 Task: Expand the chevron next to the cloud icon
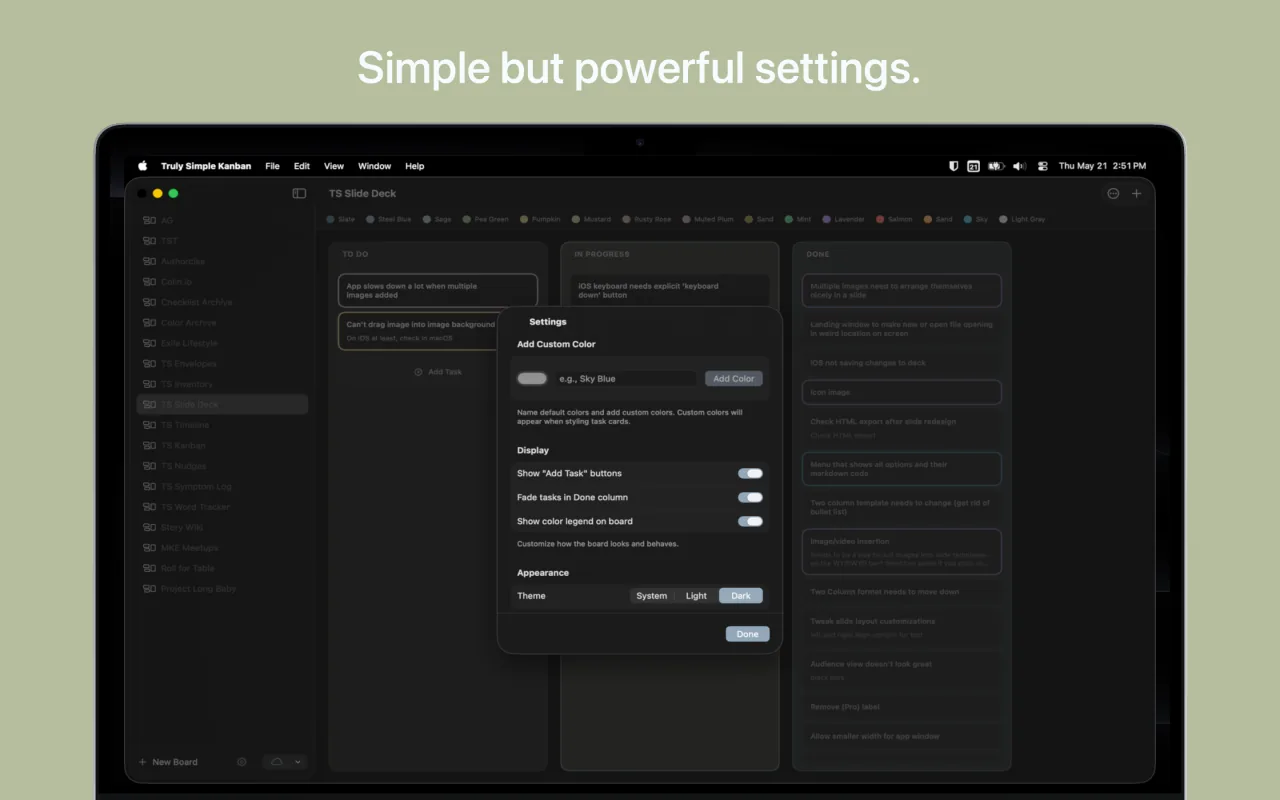(x=297, y=762)
